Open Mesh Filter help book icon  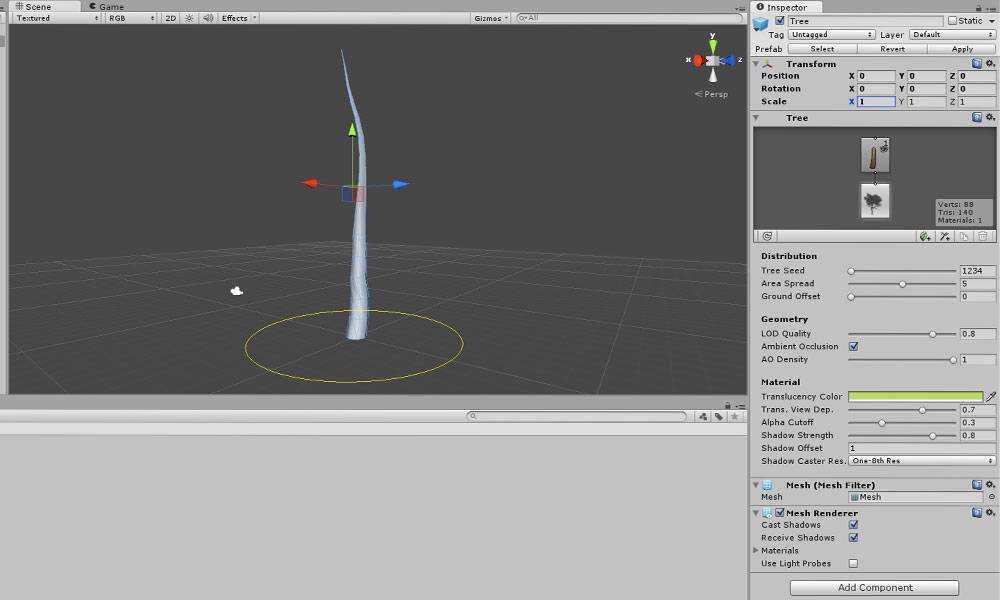tap(977, 484)
